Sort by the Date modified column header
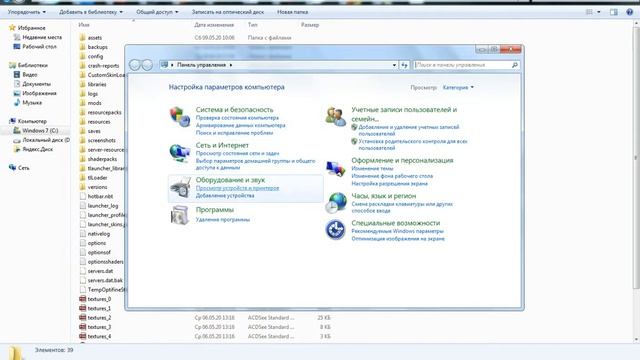 [214, 25]
